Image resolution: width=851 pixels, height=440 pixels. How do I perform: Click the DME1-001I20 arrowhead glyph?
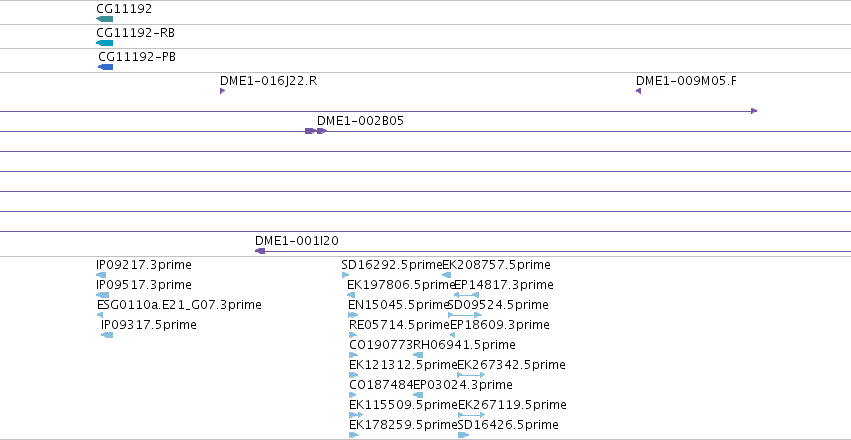(x=260, y=251)
